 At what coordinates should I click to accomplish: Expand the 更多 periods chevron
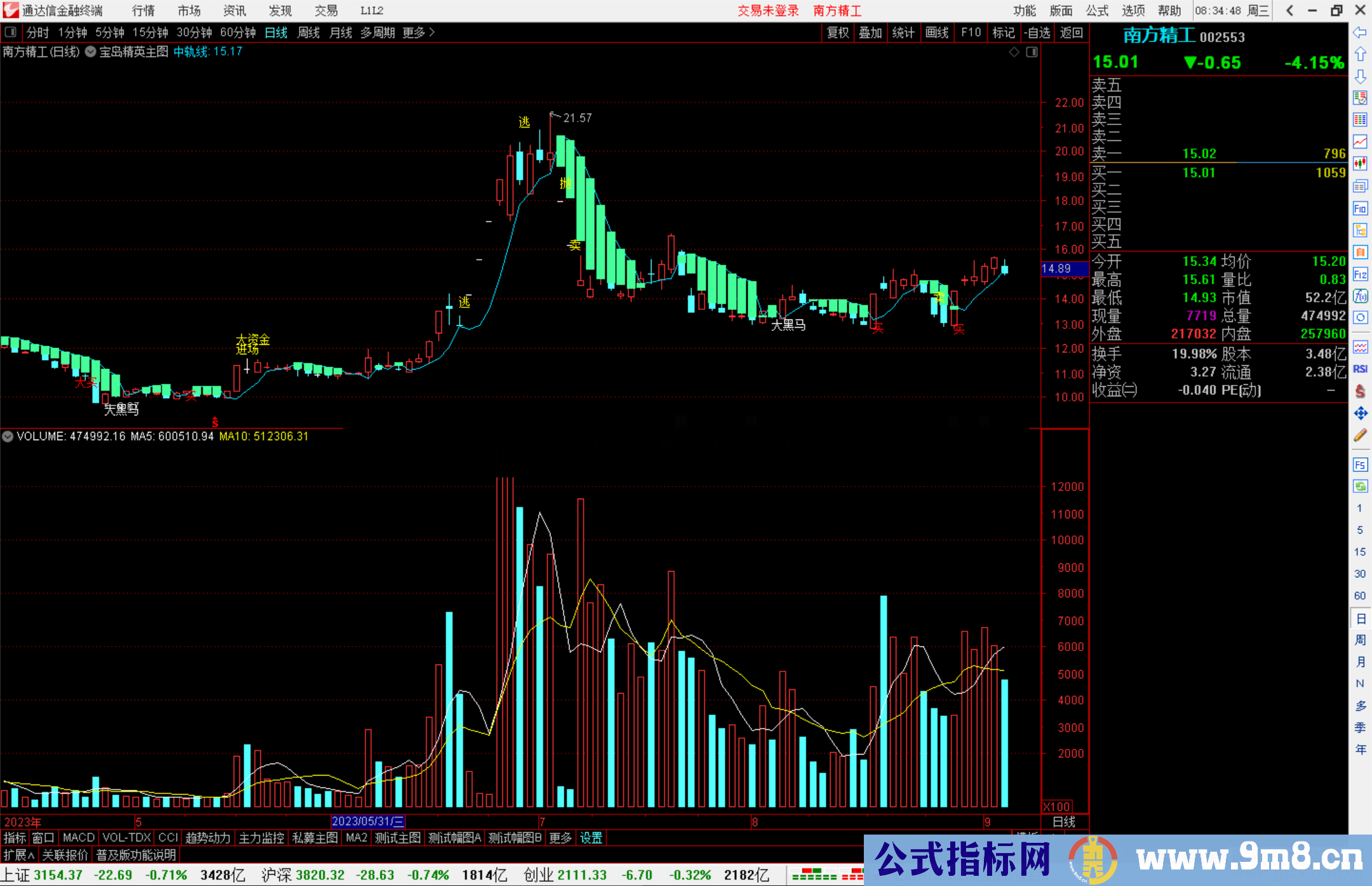433,32
